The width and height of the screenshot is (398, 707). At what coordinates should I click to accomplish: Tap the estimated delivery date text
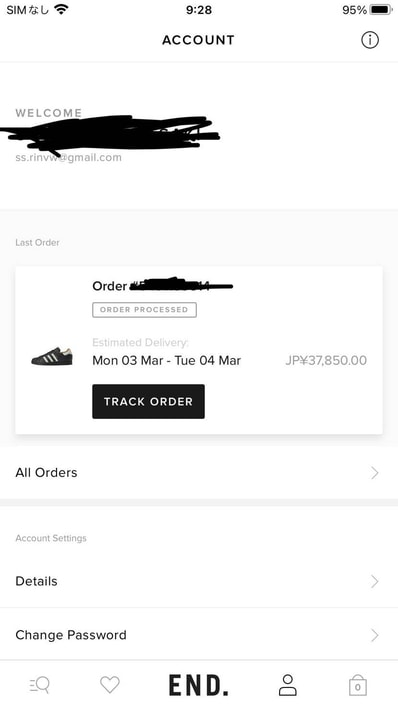tap(166, 360)
